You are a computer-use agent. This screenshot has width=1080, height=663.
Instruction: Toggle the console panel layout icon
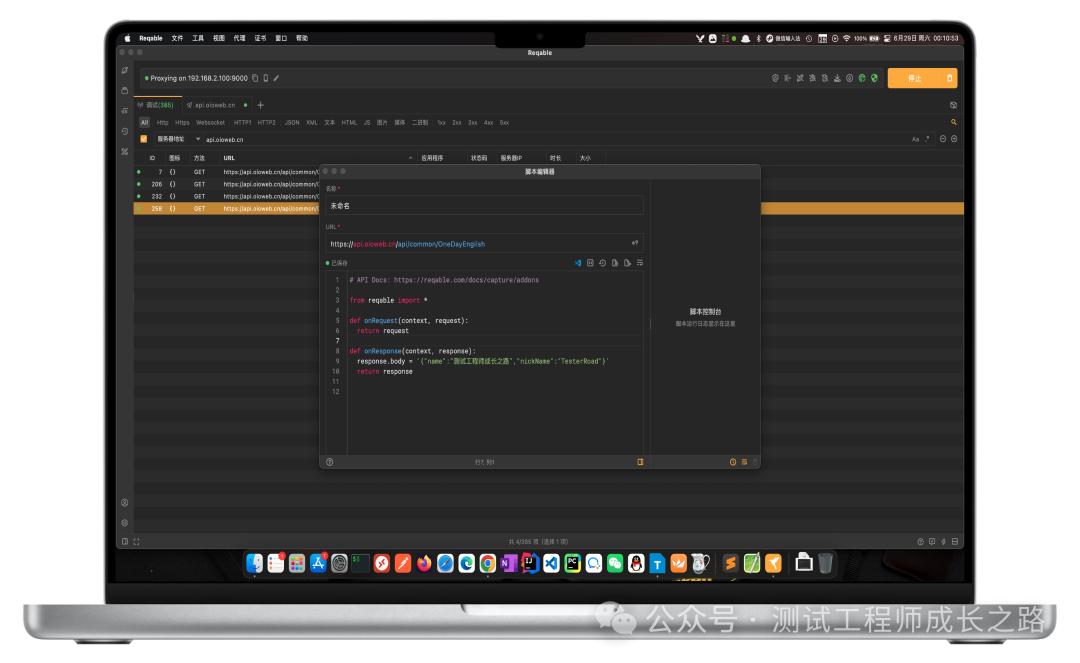[640, 462]
